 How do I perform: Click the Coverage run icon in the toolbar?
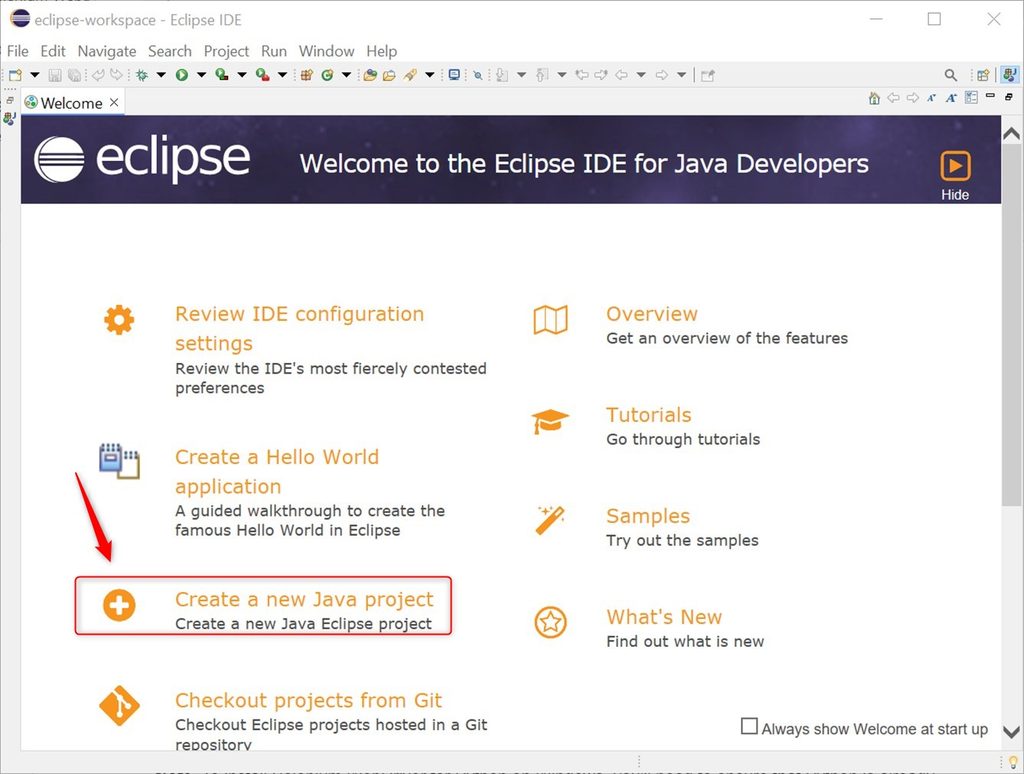[x=222, y=75]
